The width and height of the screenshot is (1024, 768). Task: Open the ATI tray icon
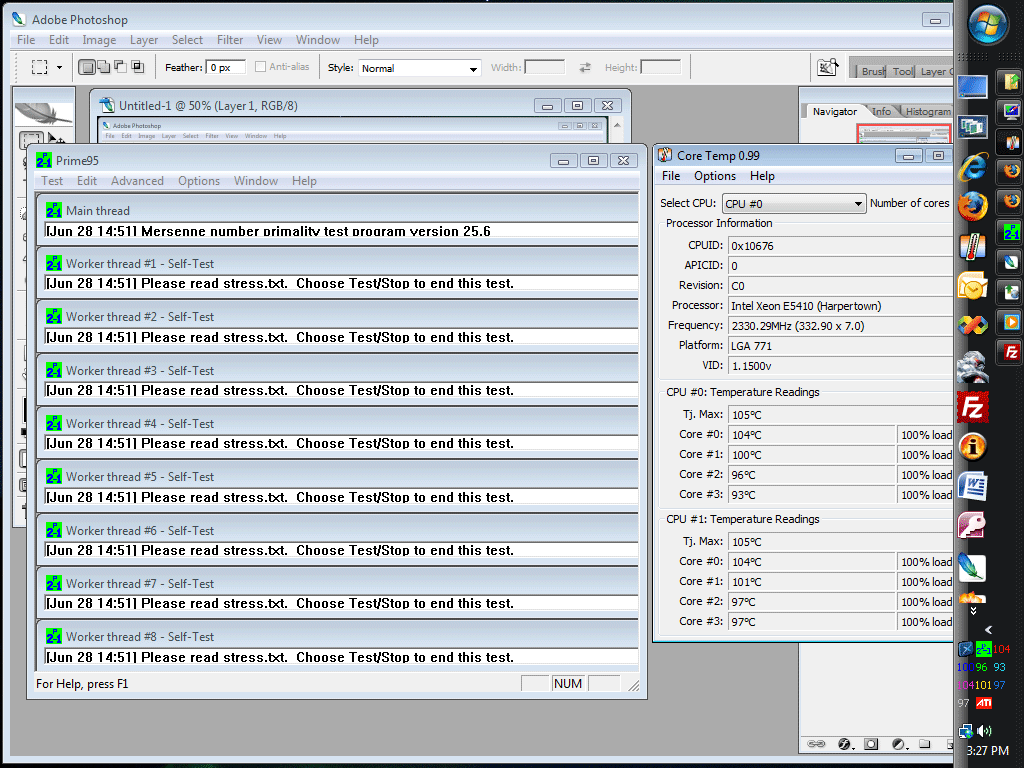click(x=984, y=703)
